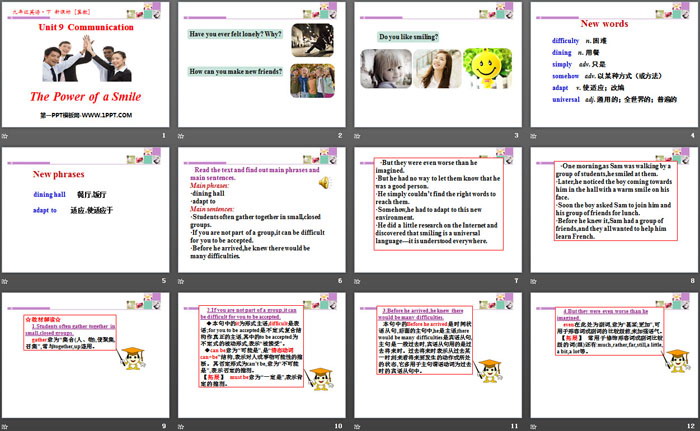
Task: Select slide 11 explaining 'Before he arrived'
Action: pyautogui.click(x=438, y=357)
